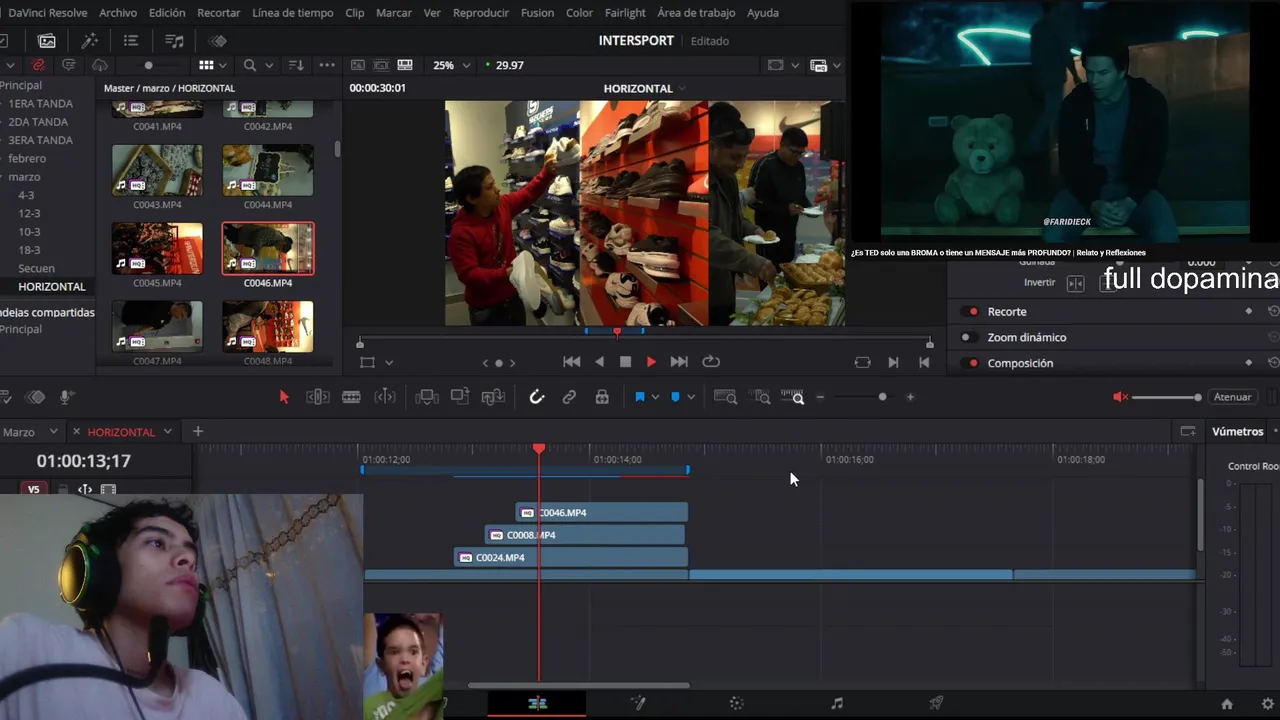Image resolution: width=1280 pixels, height=720 pixels.
Task: Open the Marcar menu
Action: point(393,13)
